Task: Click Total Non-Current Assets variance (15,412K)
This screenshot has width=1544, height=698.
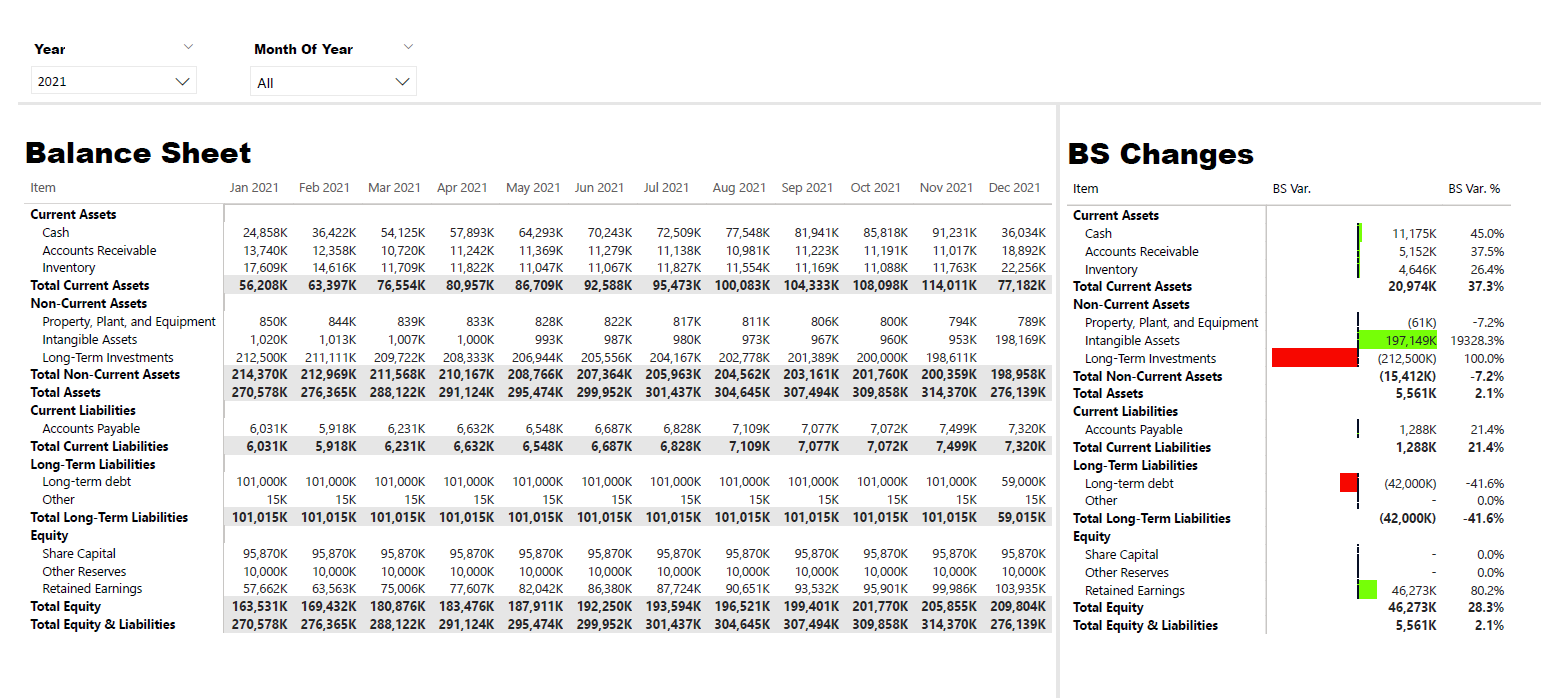Action: pos(1408,376)
